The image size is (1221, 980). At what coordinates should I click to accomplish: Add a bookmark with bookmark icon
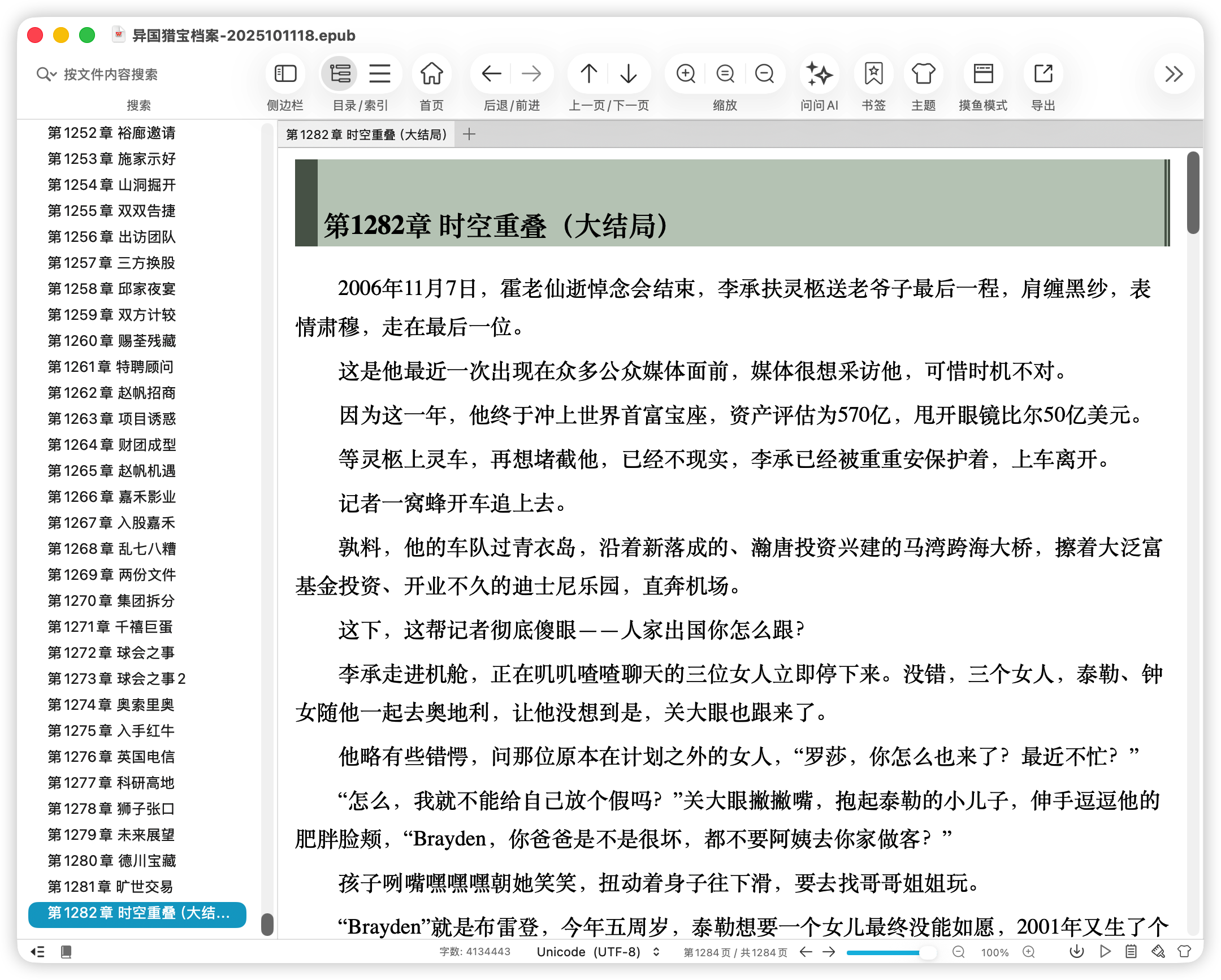click(x=873, y=73)
